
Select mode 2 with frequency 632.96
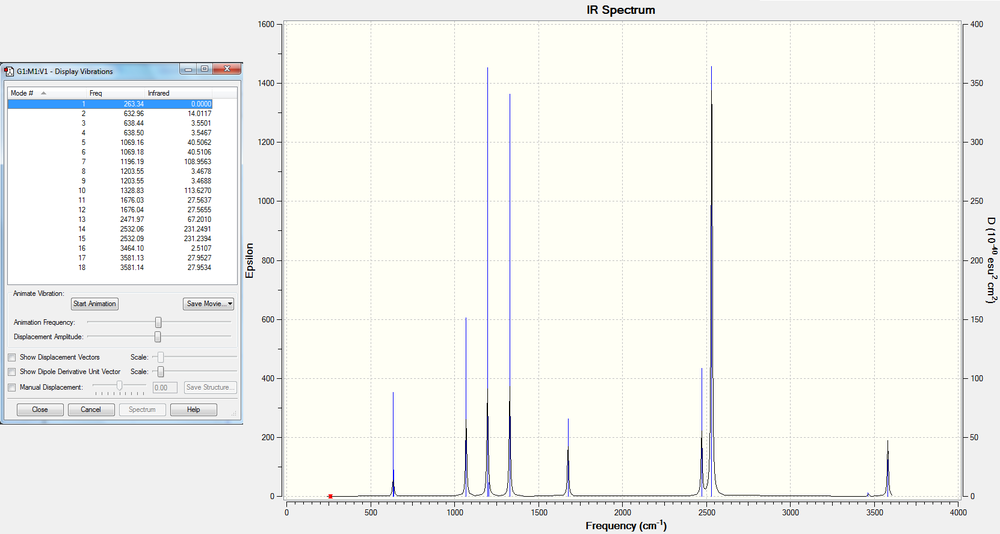tap(110, 114)
